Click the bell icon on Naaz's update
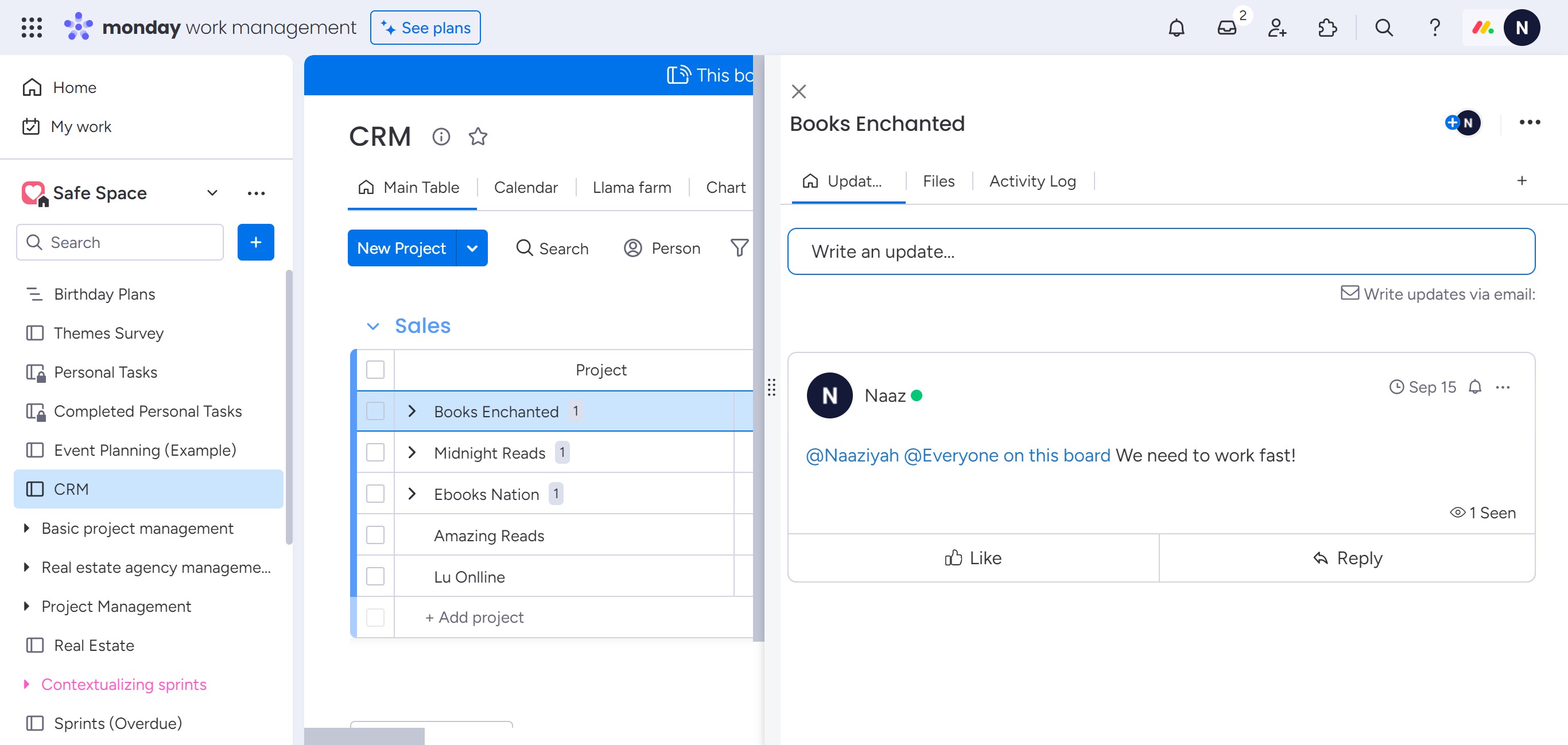The height and width of the screenshot is (745, 1568). 1474,387
